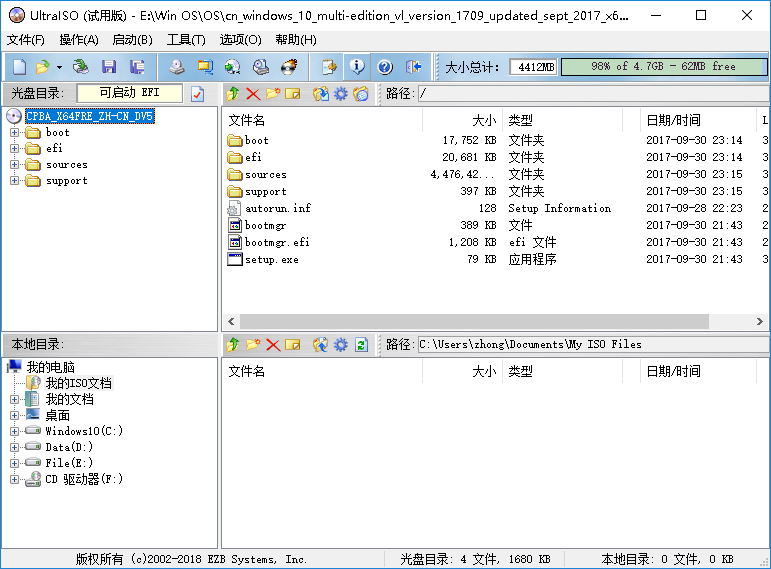Expand the Data(D:) drive node
This screenshot has width=771, height=569.
(x=14, y=447)
